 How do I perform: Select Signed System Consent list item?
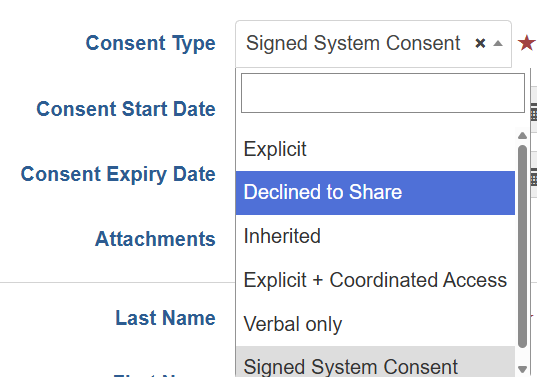click(x=375, y=362)
